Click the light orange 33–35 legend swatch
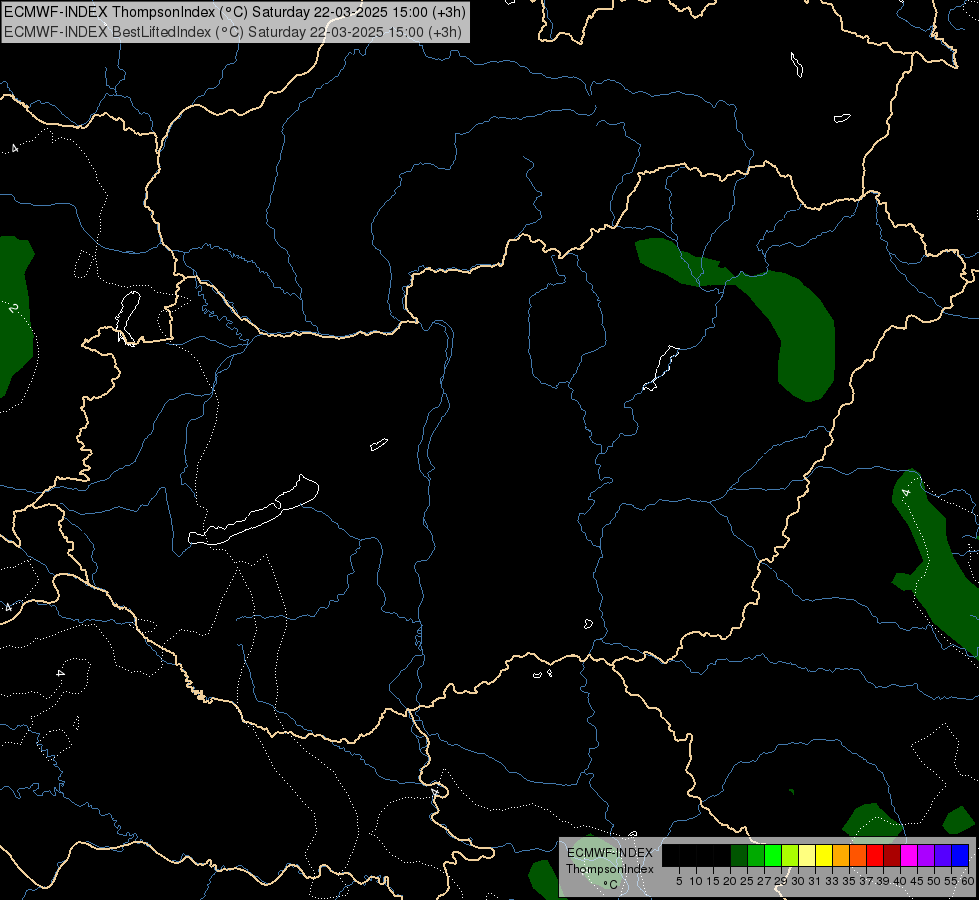The height and width of the screenshot is (900, 979). [x=841, y=855]
